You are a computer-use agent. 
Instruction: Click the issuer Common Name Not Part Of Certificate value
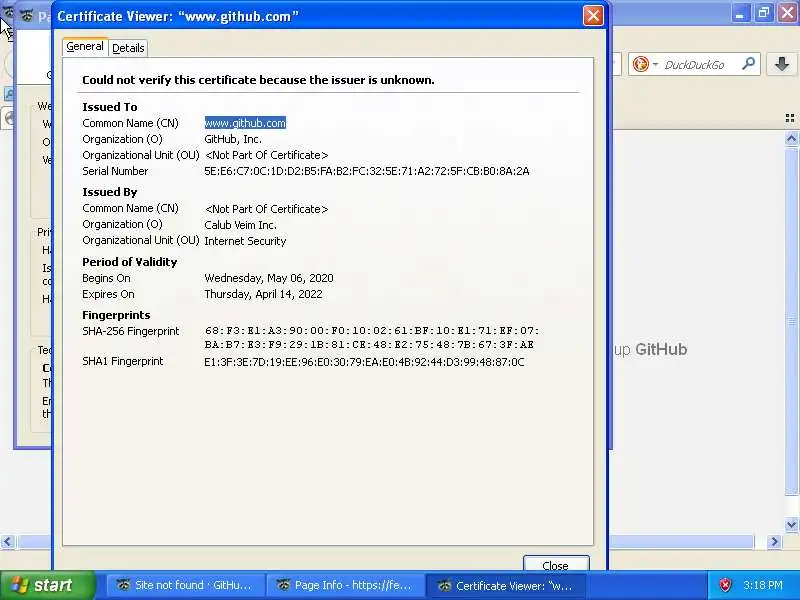266,209
